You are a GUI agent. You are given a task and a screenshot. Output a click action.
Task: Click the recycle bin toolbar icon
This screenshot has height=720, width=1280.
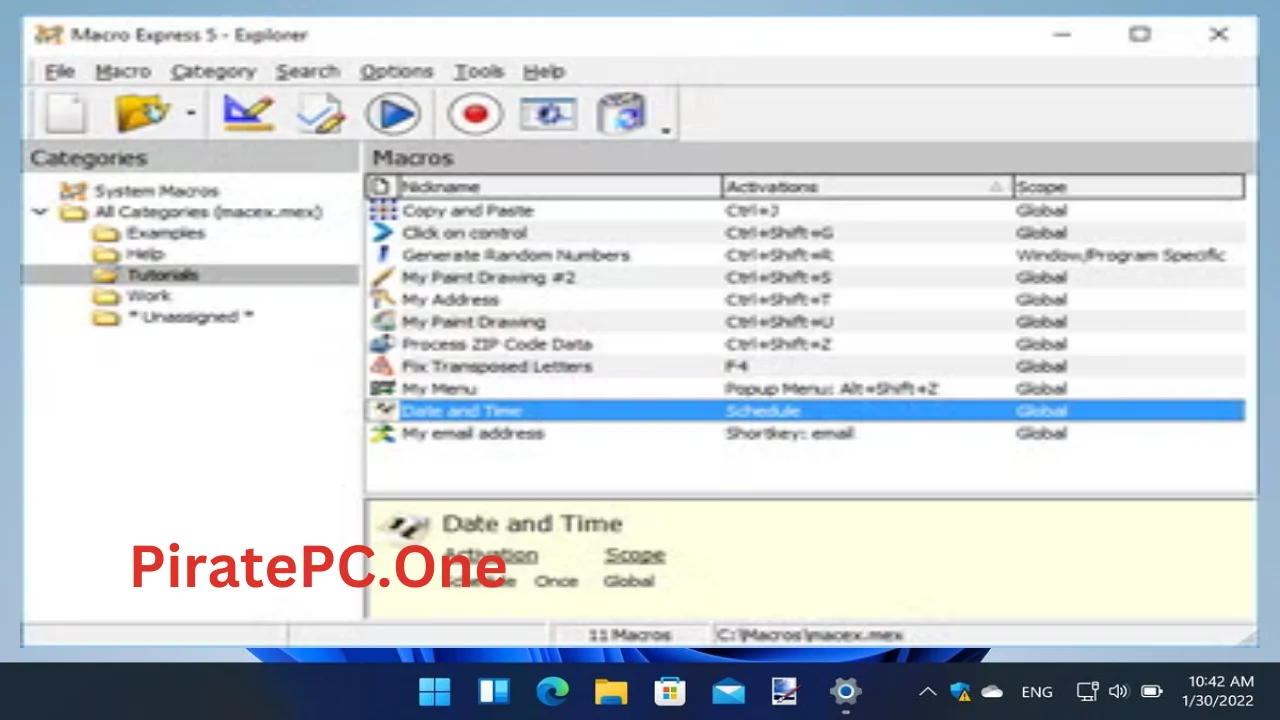tap(621, 113)
